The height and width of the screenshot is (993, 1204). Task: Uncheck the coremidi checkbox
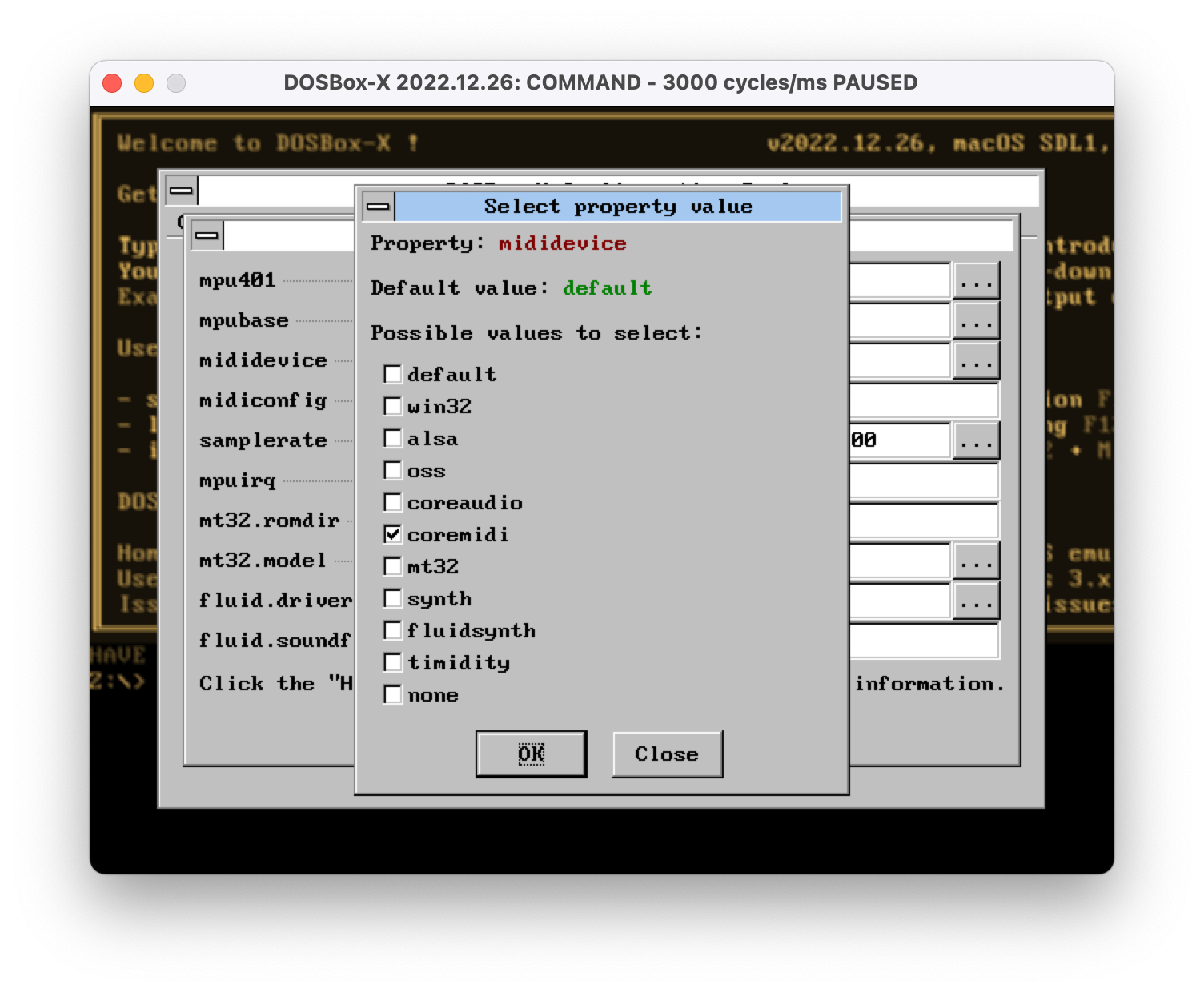pyautogui.click(x=392, y=534)
